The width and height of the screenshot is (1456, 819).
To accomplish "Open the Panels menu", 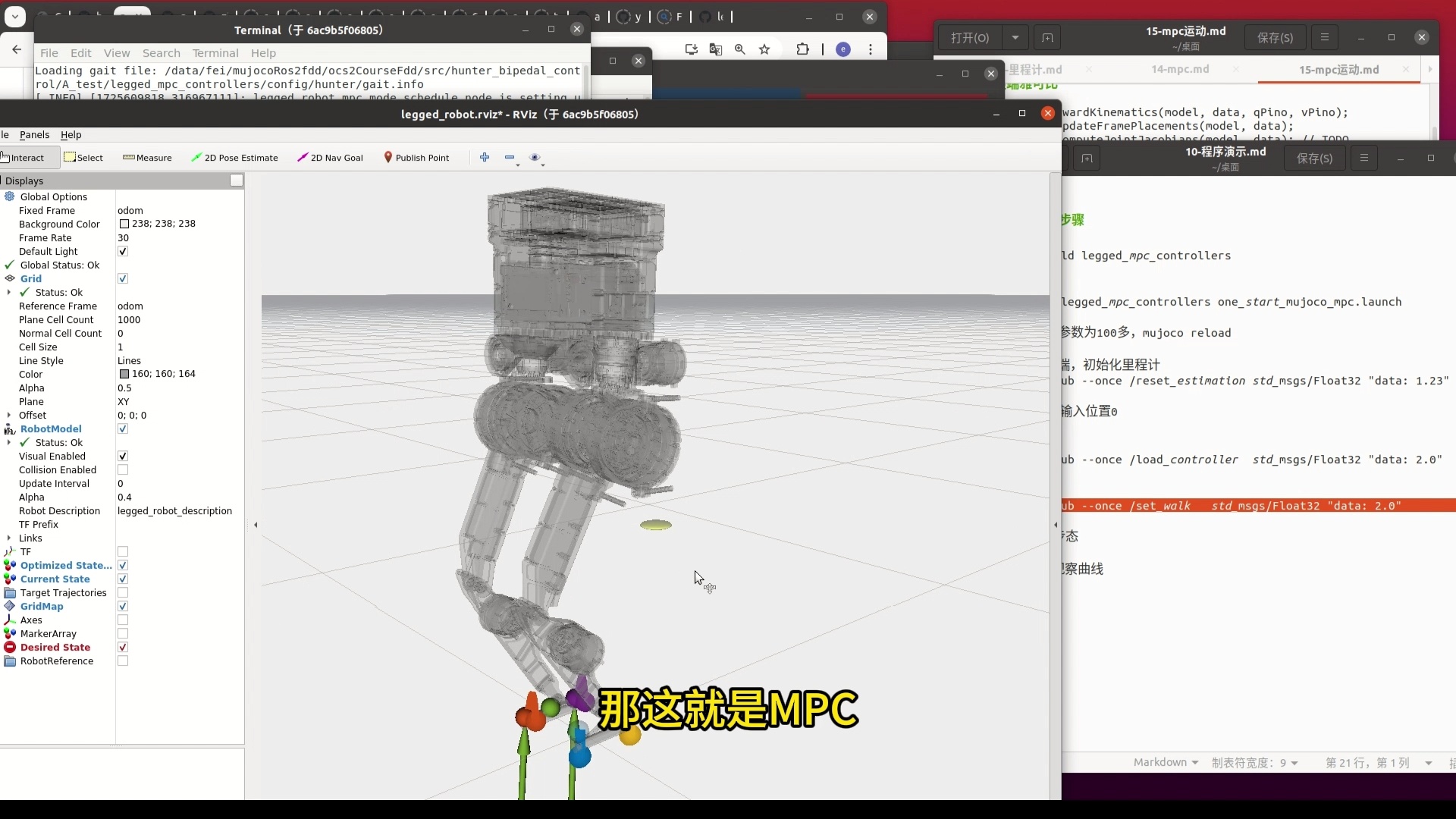I will point(34,135).
